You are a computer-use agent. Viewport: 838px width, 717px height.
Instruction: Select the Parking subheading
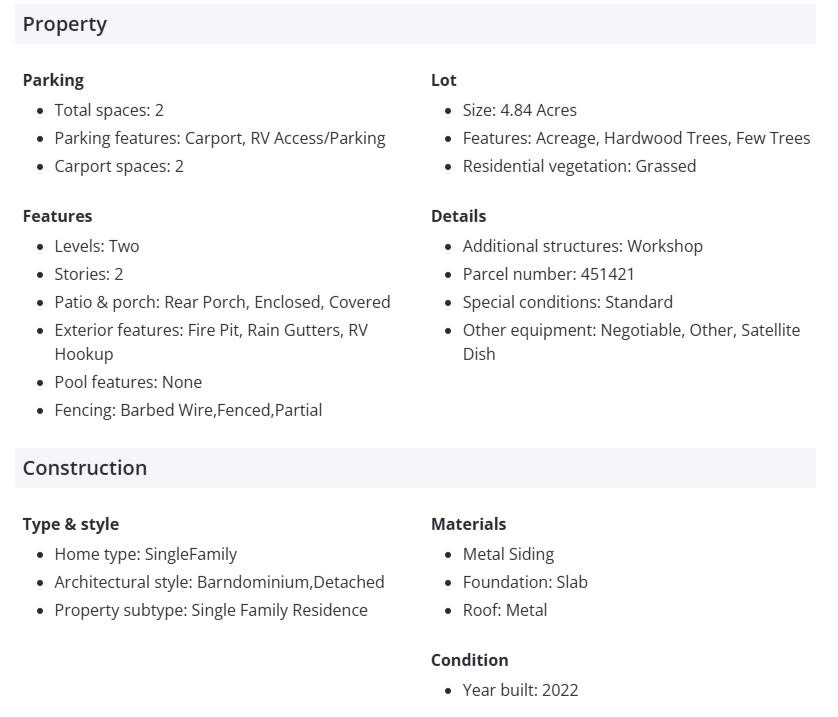tap(53, 80)
